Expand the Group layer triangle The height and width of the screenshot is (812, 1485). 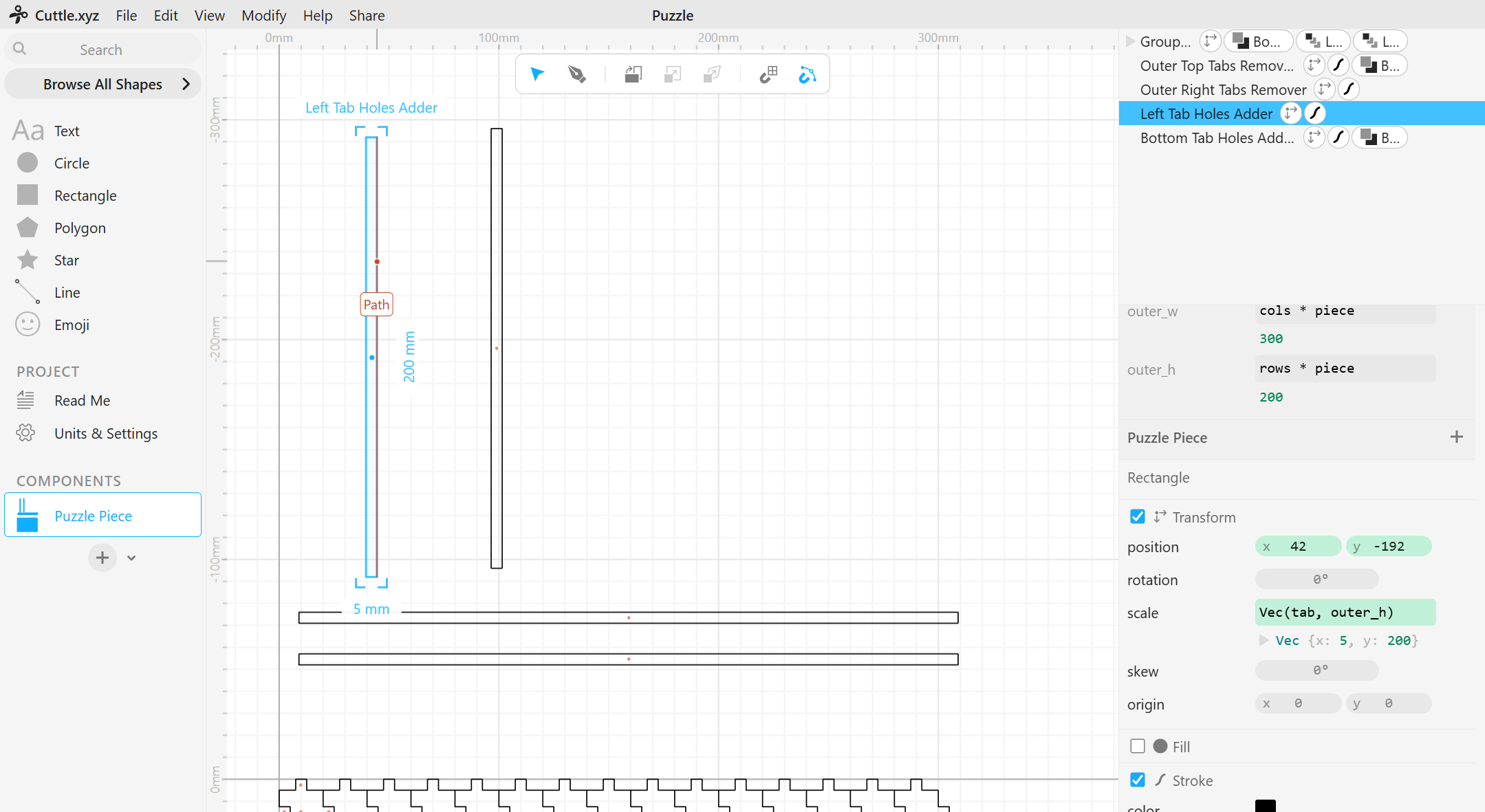[x=1130, y=41]
